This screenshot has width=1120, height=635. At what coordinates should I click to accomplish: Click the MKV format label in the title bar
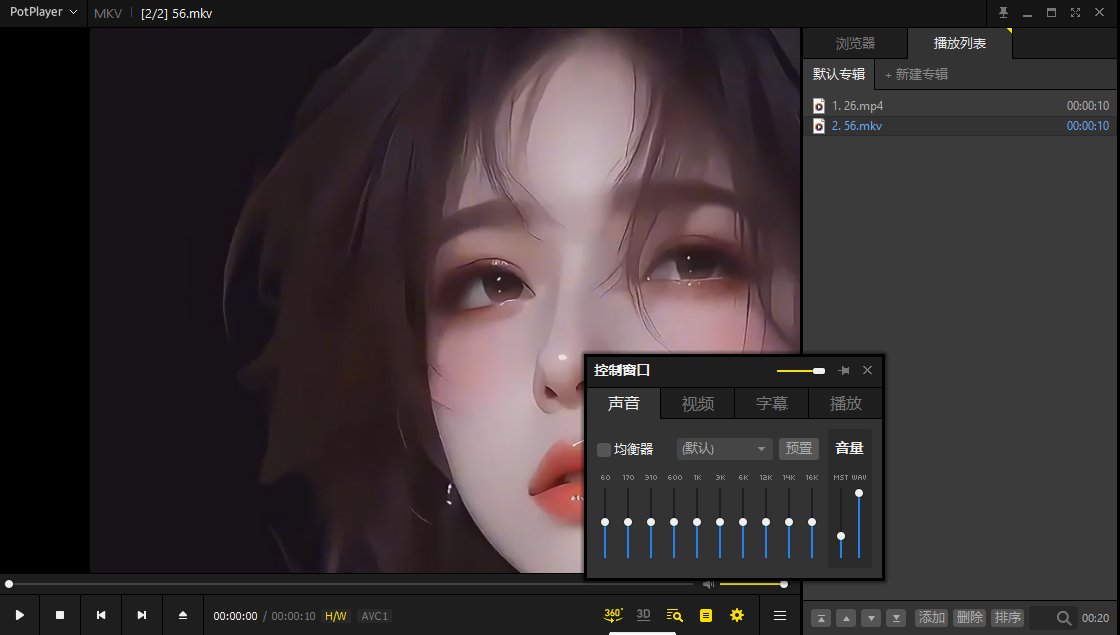point(108,14)
